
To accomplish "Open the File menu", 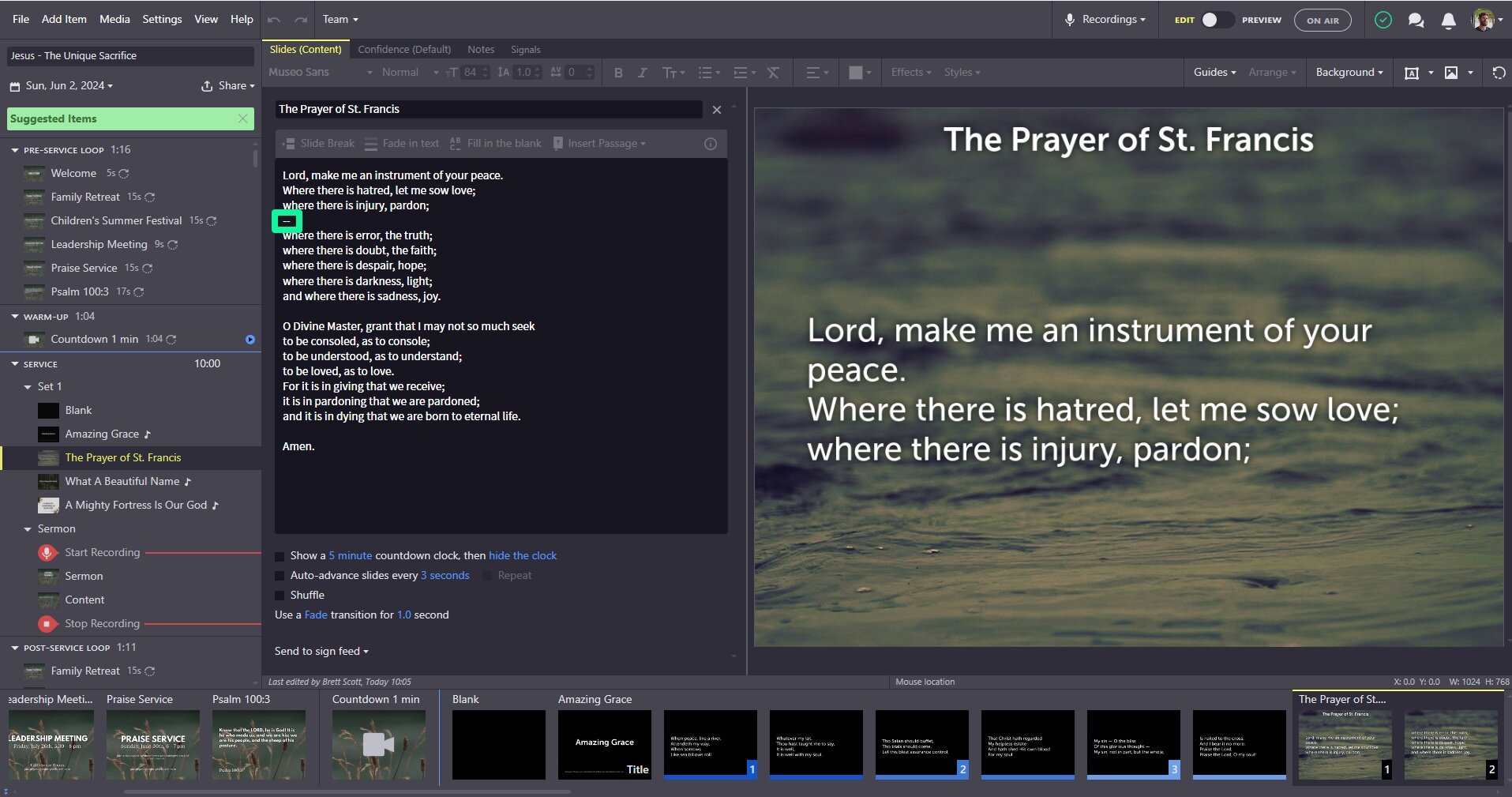I will point(21,20).
